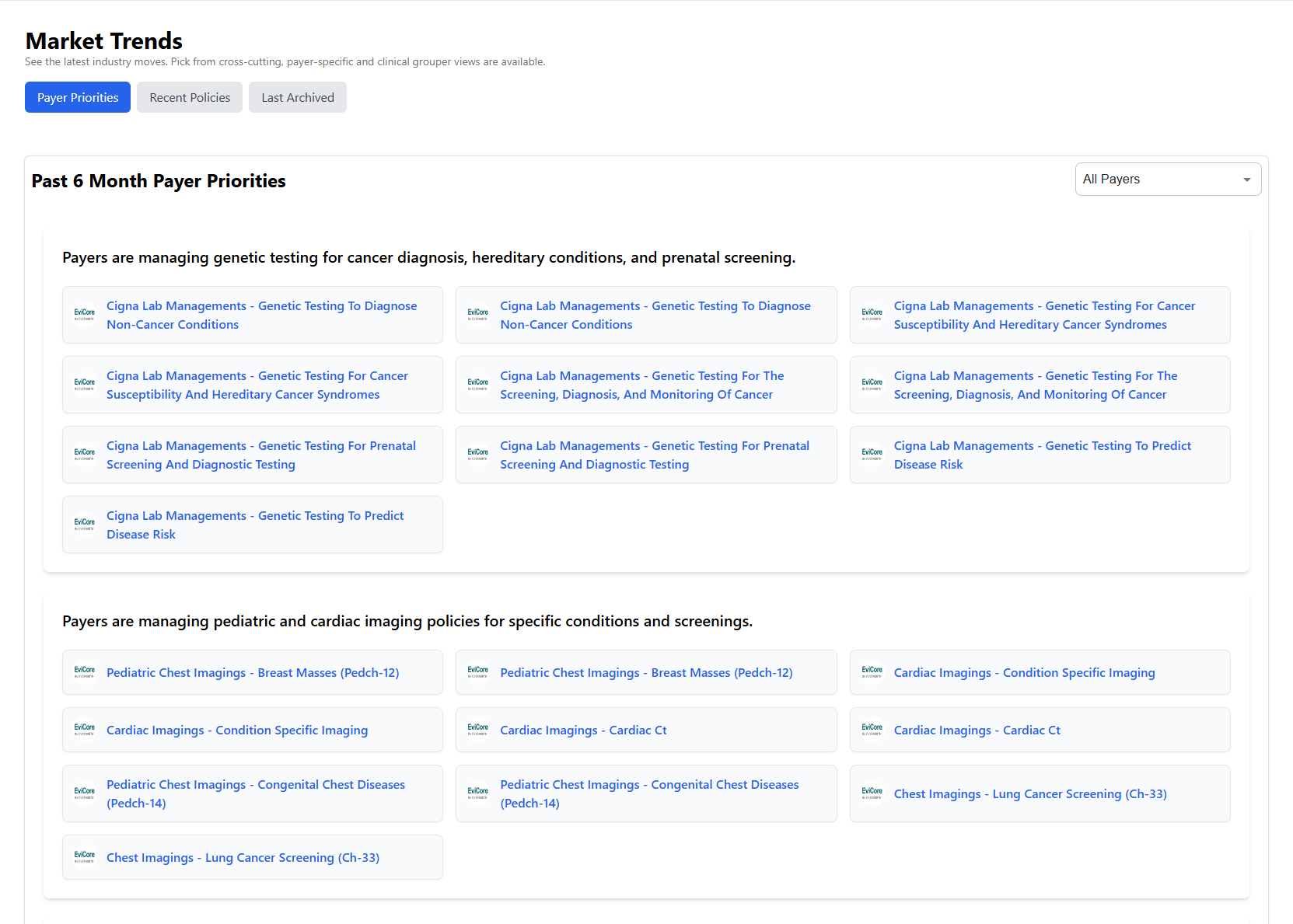Viewport: 1293px width, 924px height.
Task: Select the Payer Priorities button
Action: (77, 96)
